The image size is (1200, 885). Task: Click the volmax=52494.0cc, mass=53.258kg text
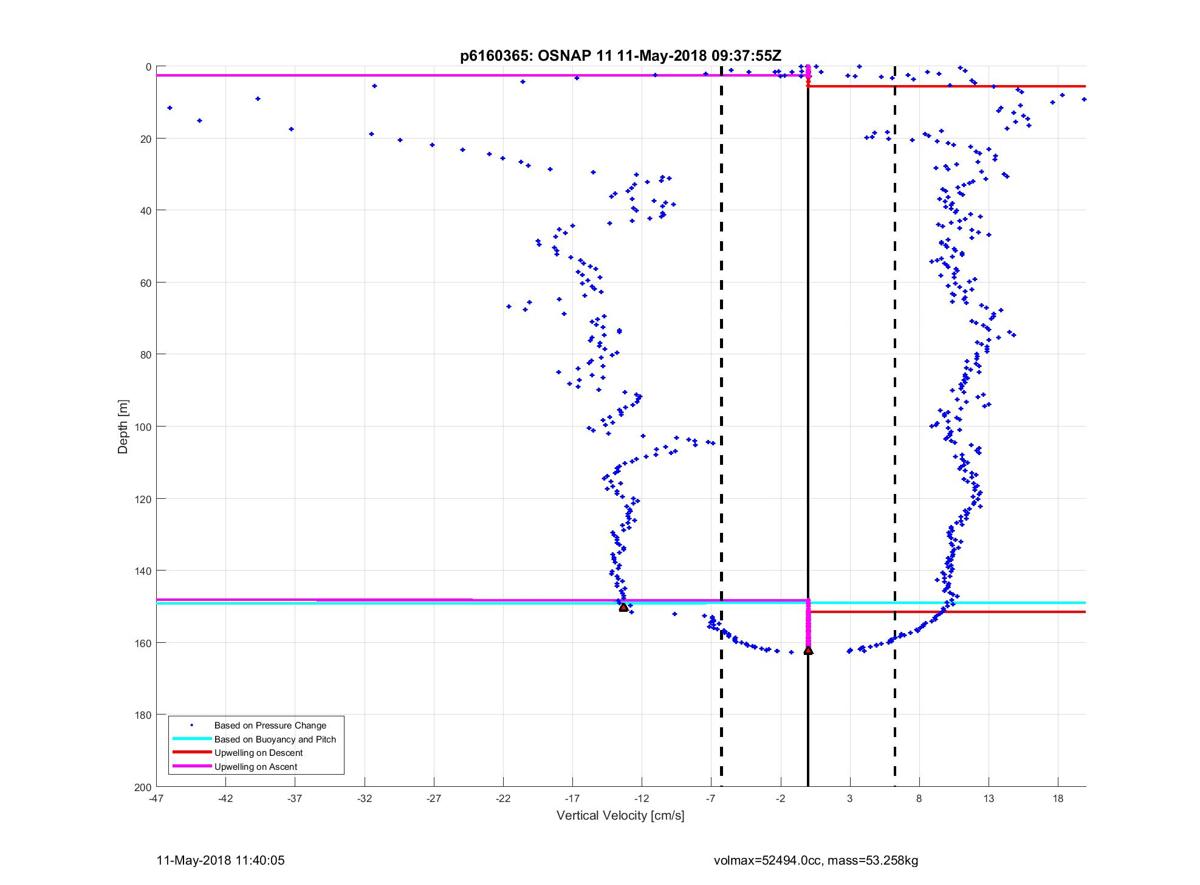click(x=816, y=860)
